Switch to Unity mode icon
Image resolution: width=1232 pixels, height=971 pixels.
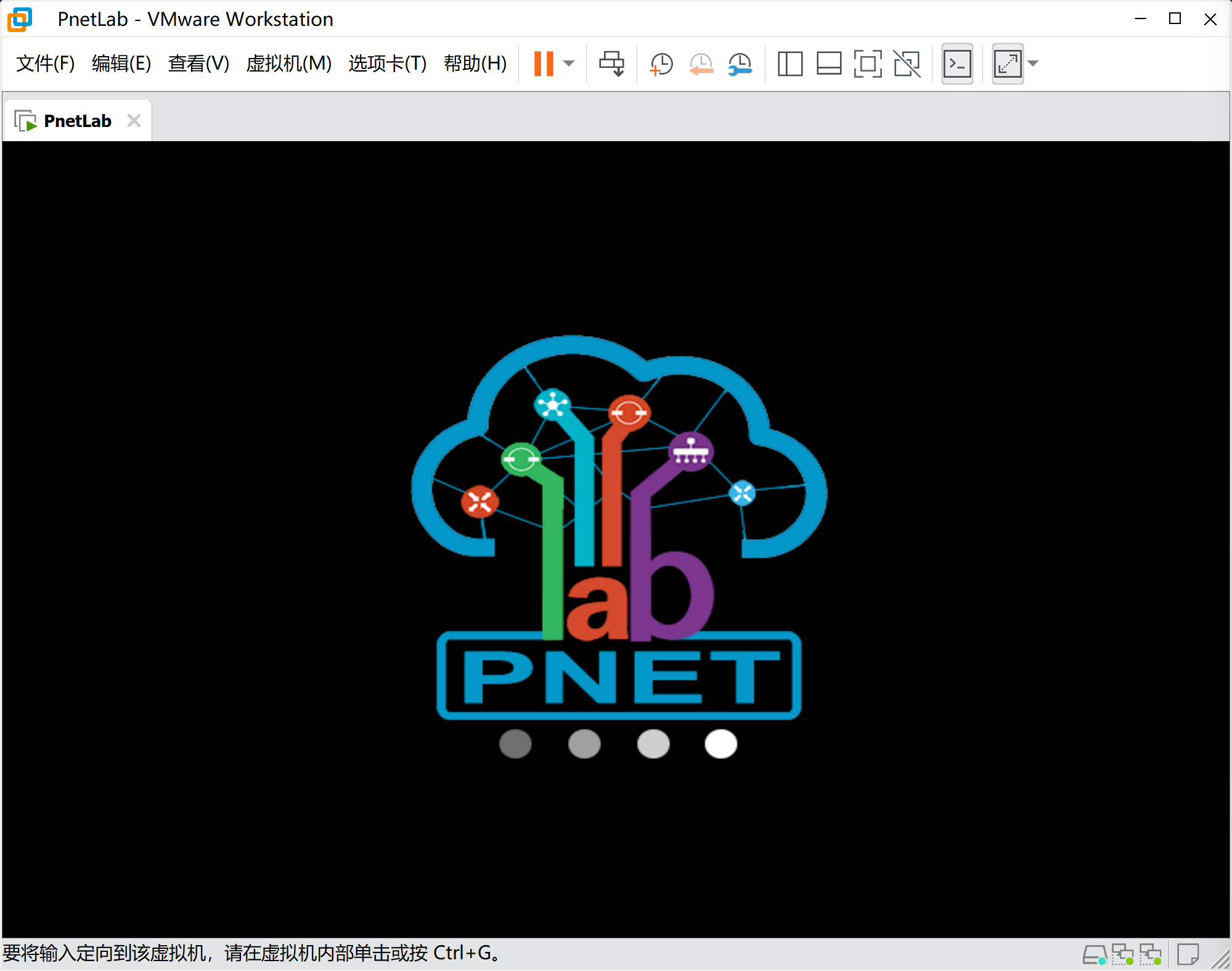907,64
